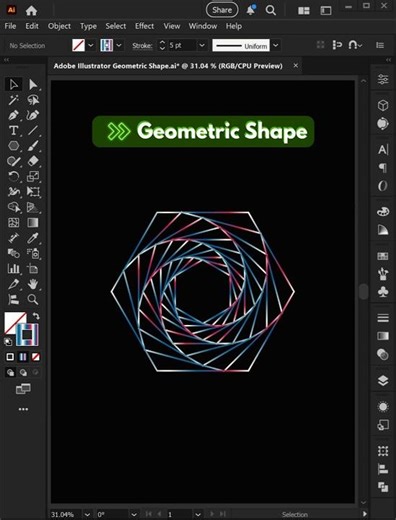Open the artboard number dropdown

point(198,514)
